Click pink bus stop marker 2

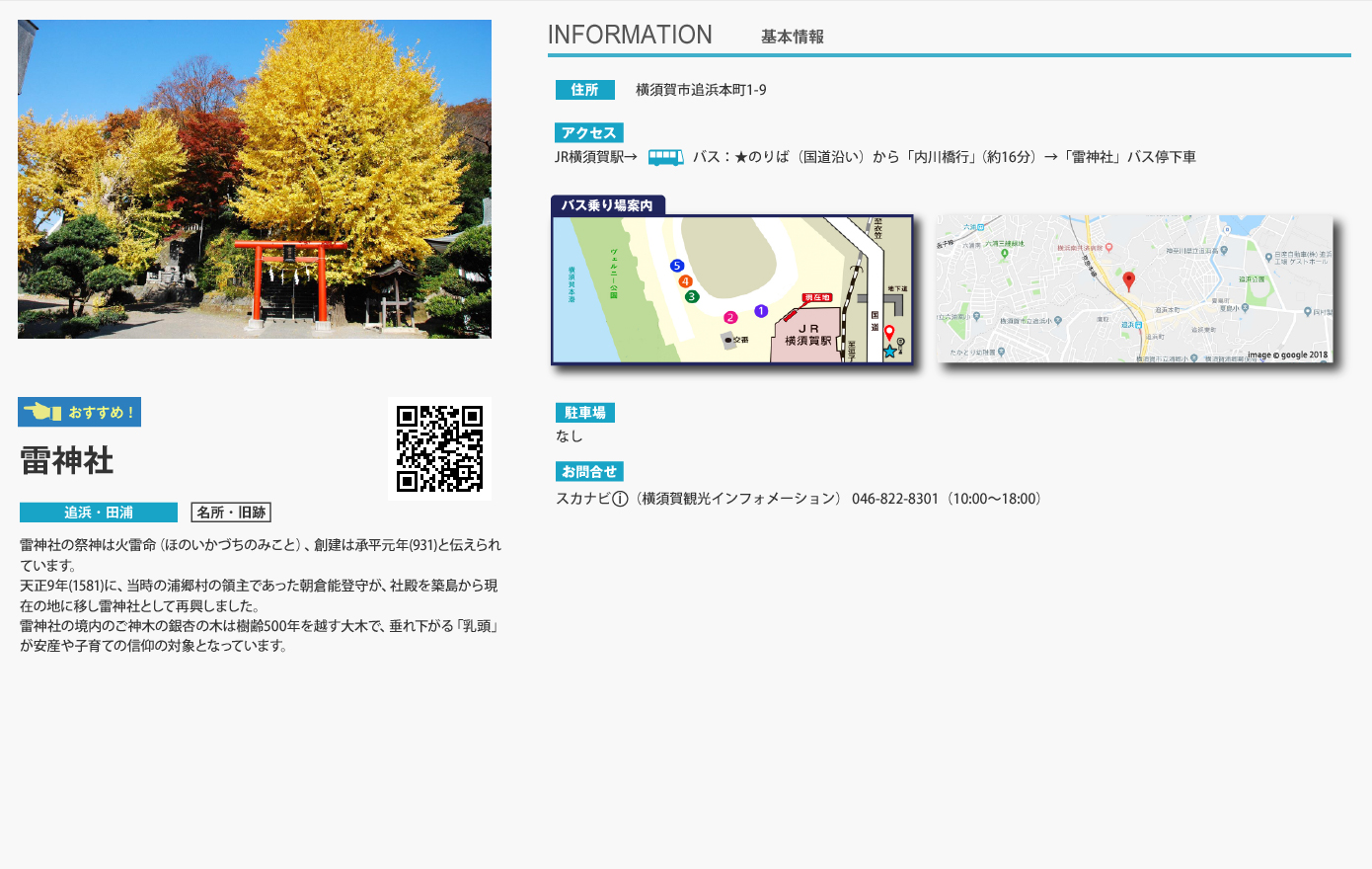click(730, 317)
